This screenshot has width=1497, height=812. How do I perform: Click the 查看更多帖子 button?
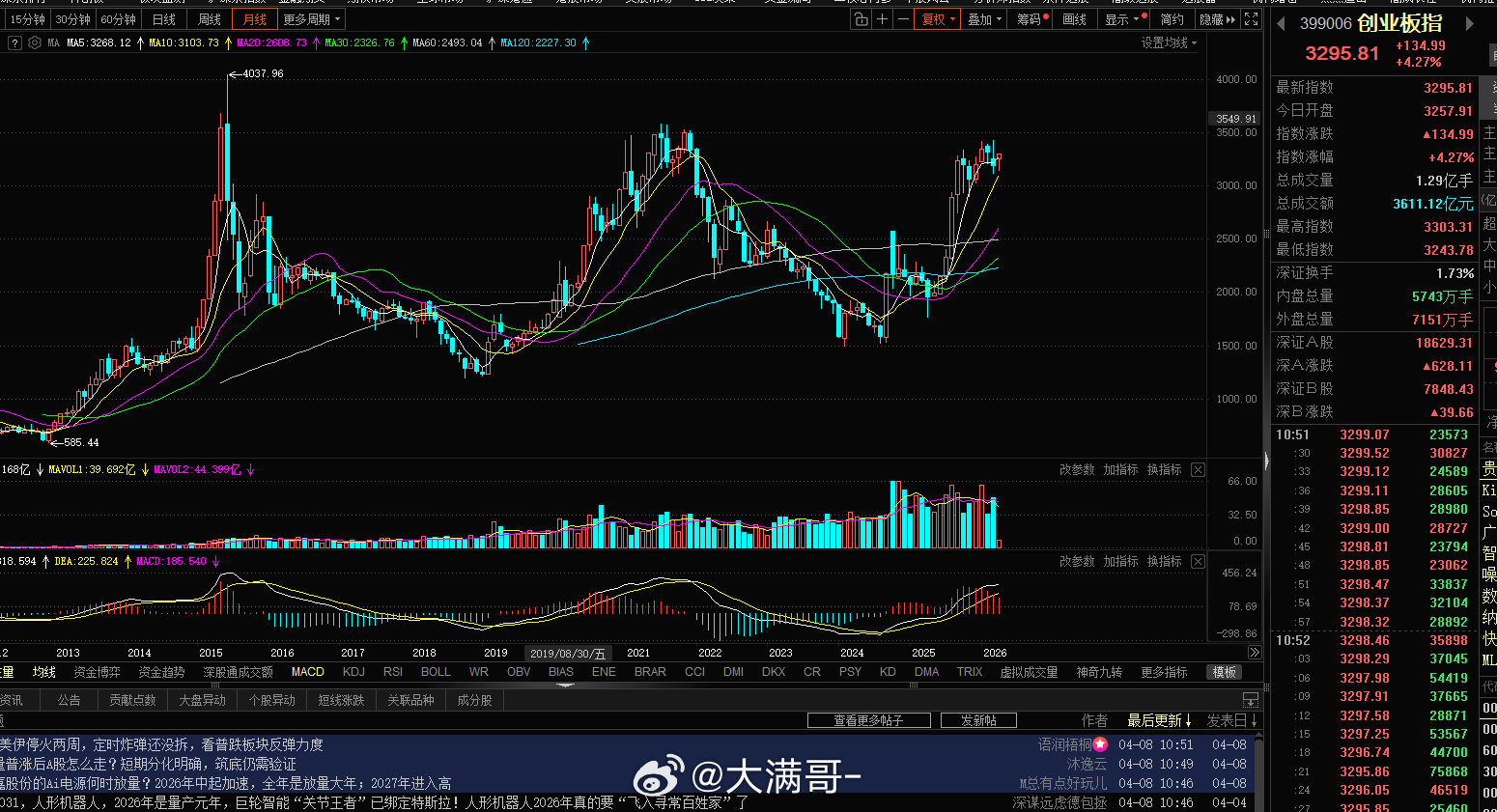(x=868, y=719)
